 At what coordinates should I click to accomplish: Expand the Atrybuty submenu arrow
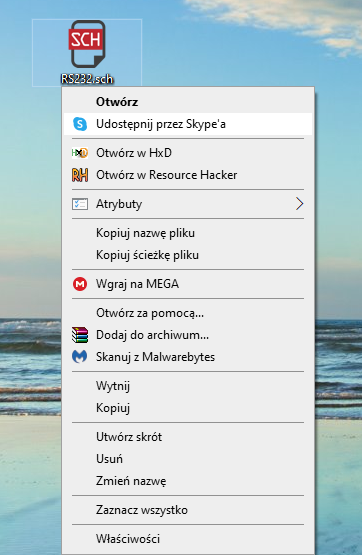point(299,204)
